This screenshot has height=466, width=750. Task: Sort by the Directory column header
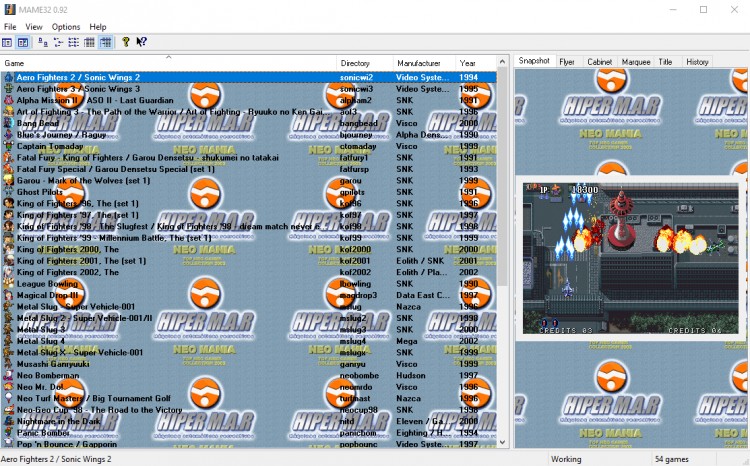pyautogui.click(x=364, y=63)
